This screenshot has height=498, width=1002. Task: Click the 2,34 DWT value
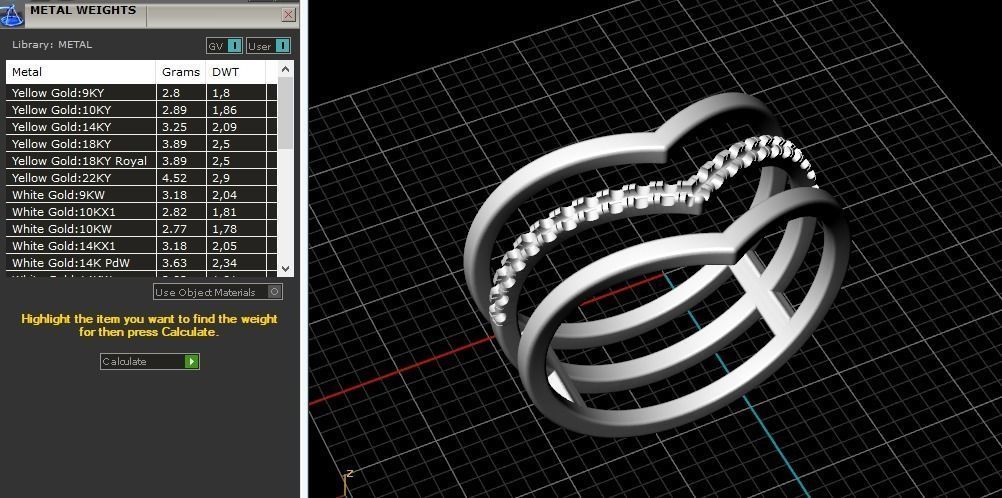point(224,263)
